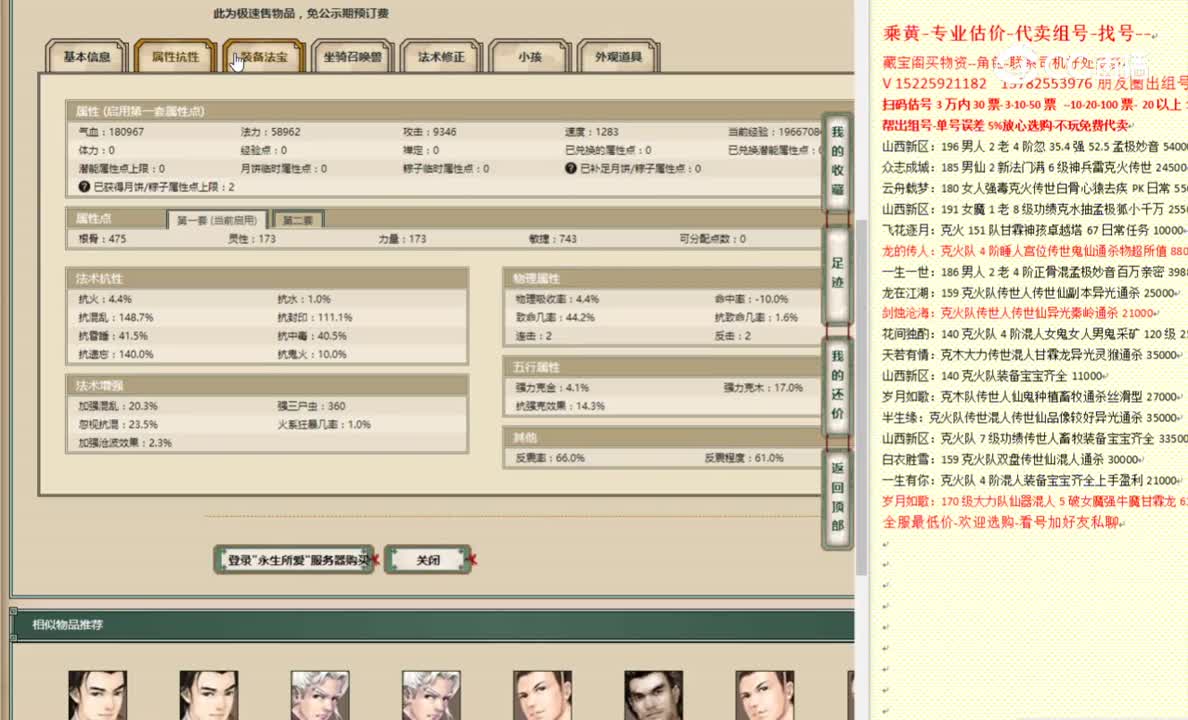
Task: Click the red 龙的传人 line in document
Action: point(1035,250)
